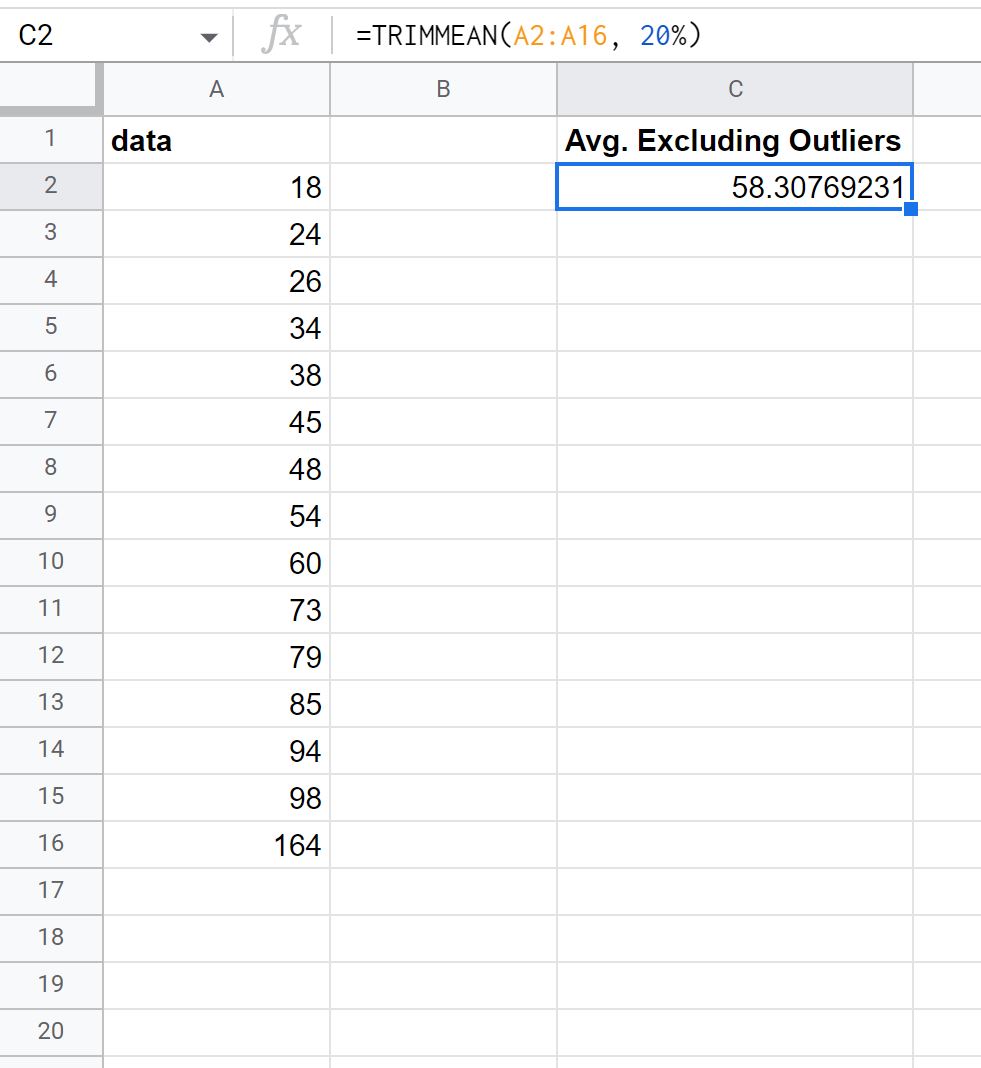Viewport: 981px width, 1068px height.
Task: Select column A header
Action: pyautogui.click(x=217, y=89)
